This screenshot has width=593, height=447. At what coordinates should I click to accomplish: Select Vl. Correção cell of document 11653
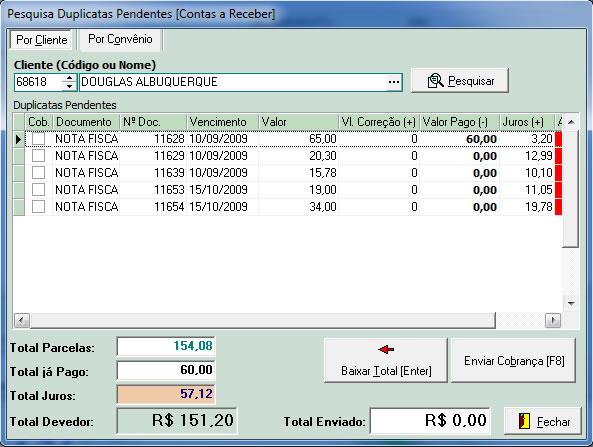pyautogui.click(x=379, y=190)
